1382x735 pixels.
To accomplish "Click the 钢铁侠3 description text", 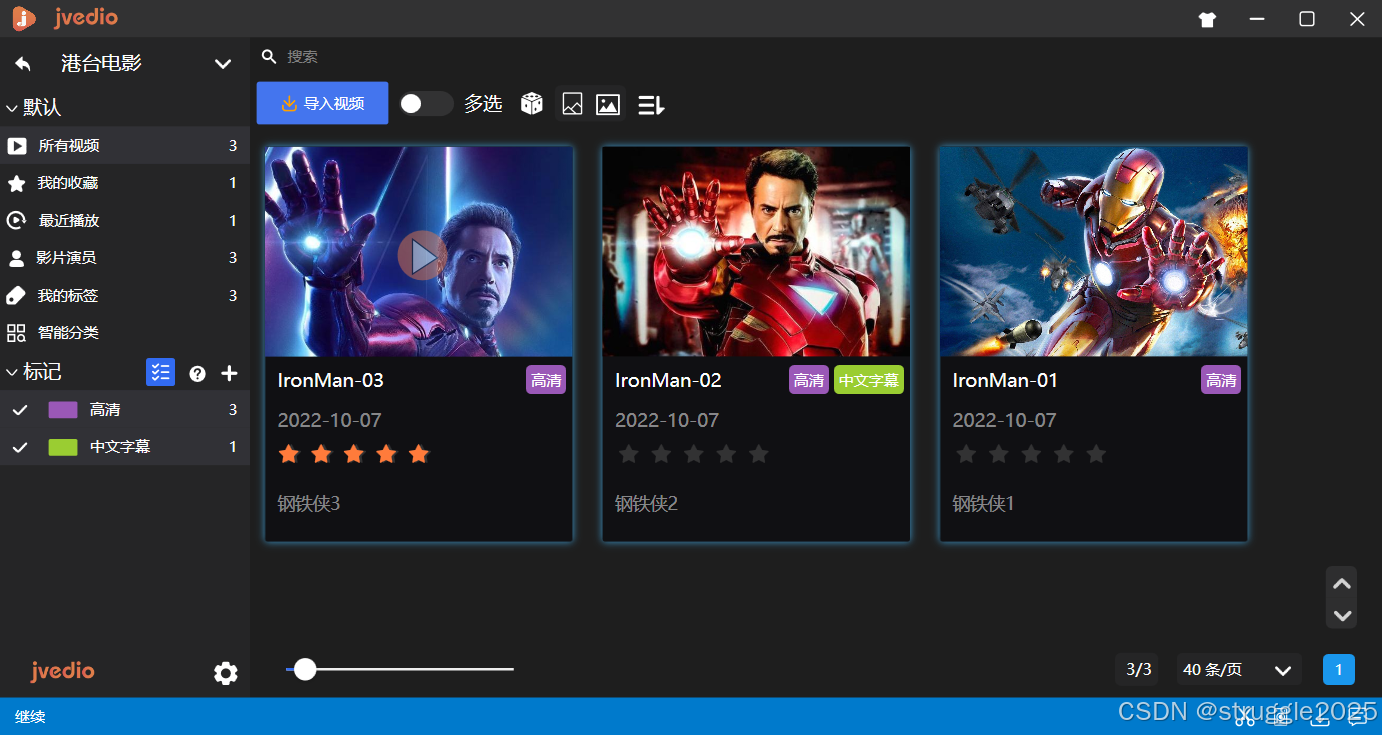I will coord(309,504).
